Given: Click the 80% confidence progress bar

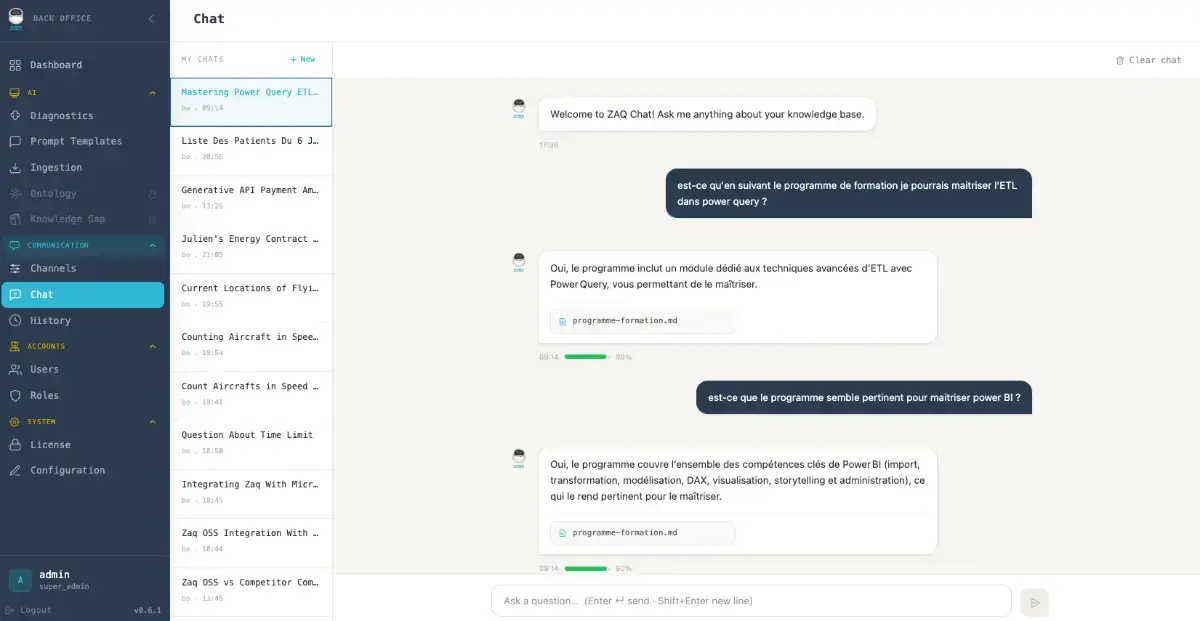Looking at the screenshot, I should tap(586, 357).
